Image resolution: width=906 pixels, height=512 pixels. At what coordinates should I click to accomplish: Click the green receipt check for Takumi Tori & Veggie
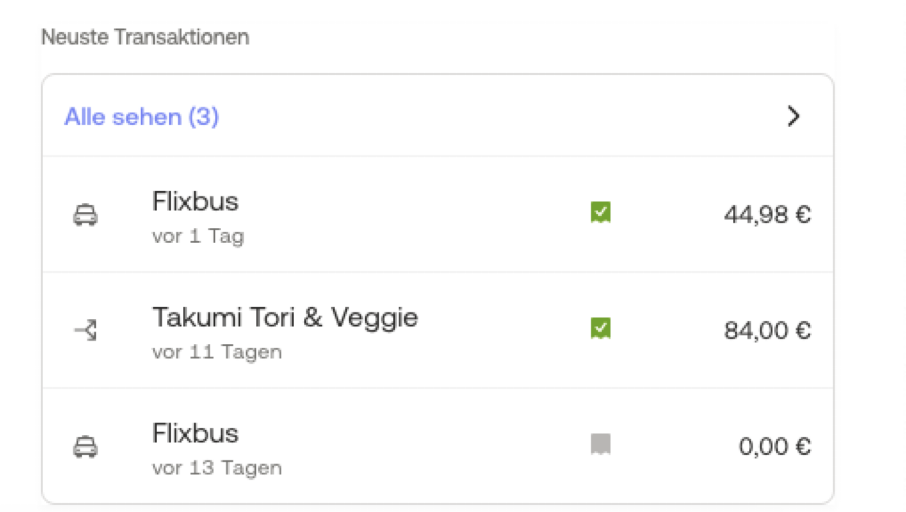pos(601,328)
